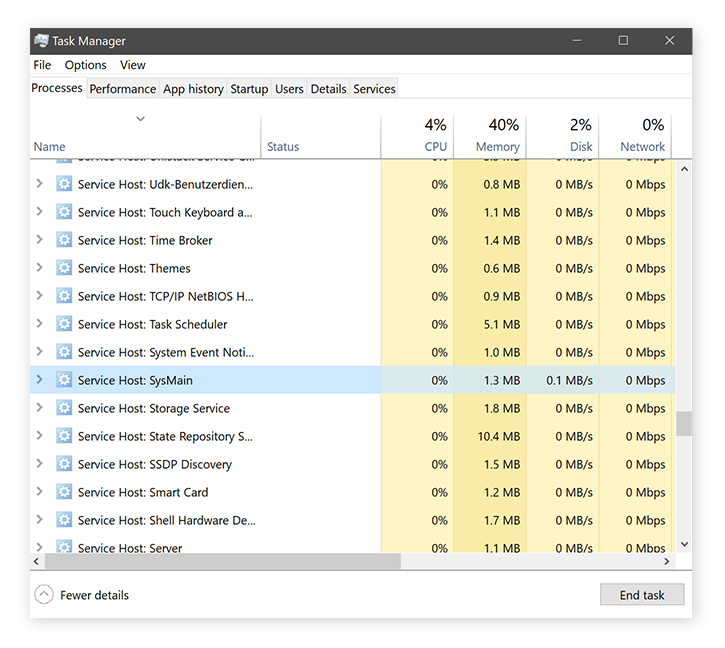Open the Startup tab
Viewport: 725px width, 648px height.
coord(249,89)
